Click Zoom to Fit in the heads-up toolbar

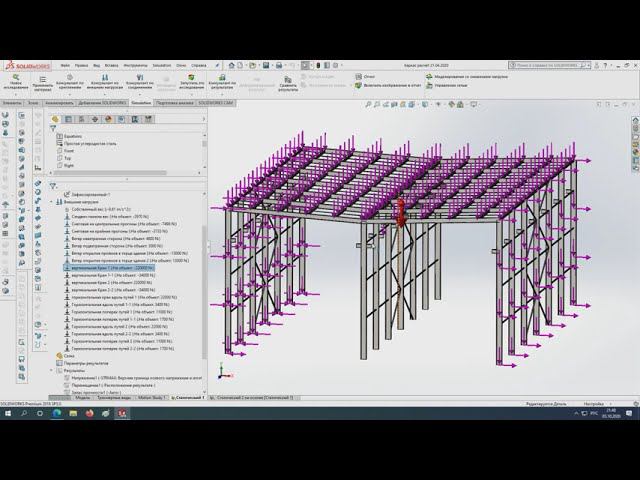pyautogui.click(x=368, y=105)
